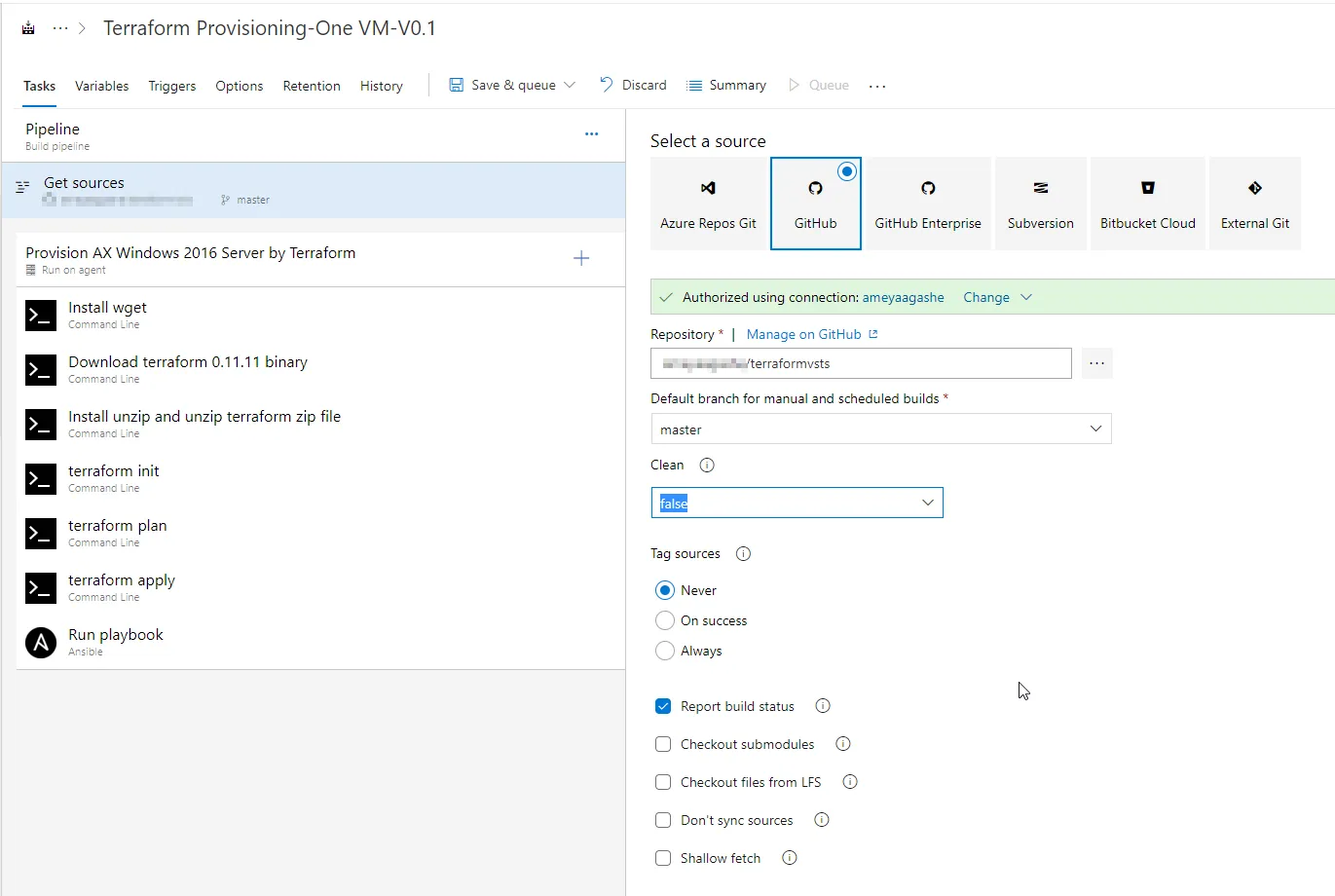Click the Queue play icon
The image size is (1335, 896).
coord(794,85)
